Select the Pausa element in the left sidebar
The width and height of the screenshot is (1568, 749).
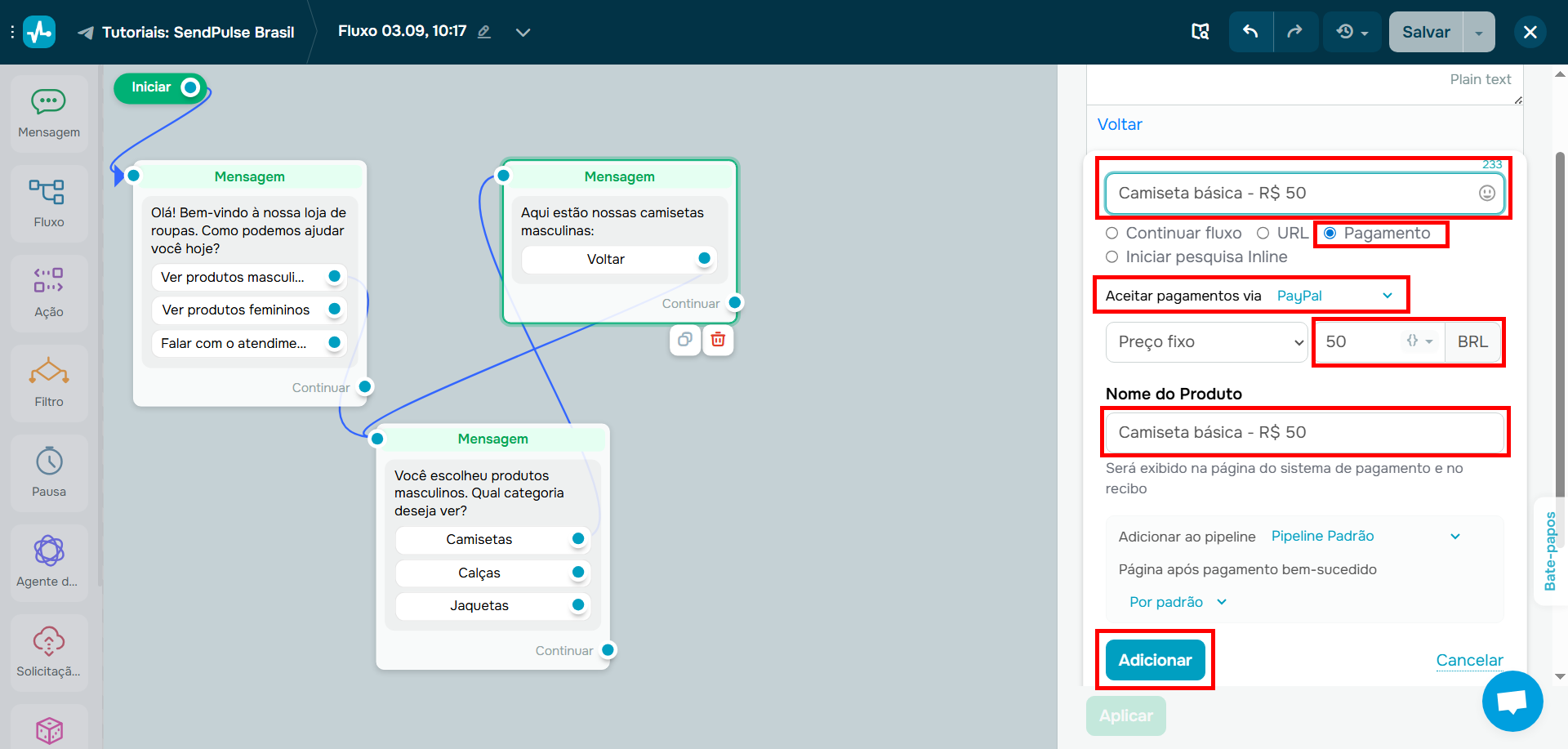coord(48,472)
